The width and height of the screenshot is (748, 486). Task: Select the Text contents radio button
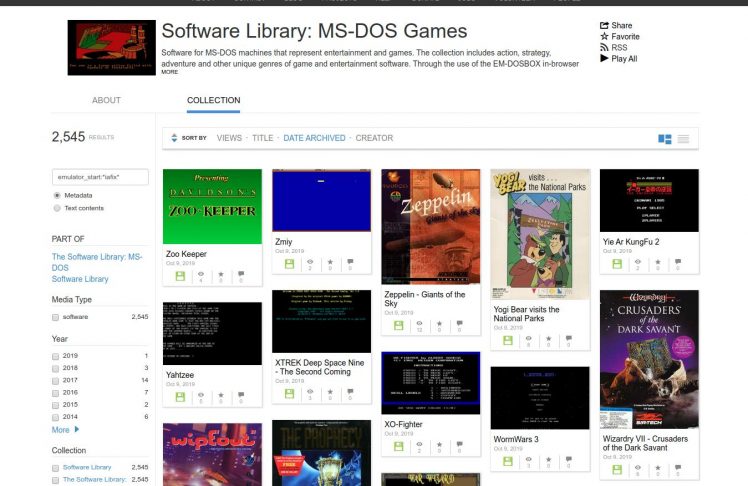(57, 208)
